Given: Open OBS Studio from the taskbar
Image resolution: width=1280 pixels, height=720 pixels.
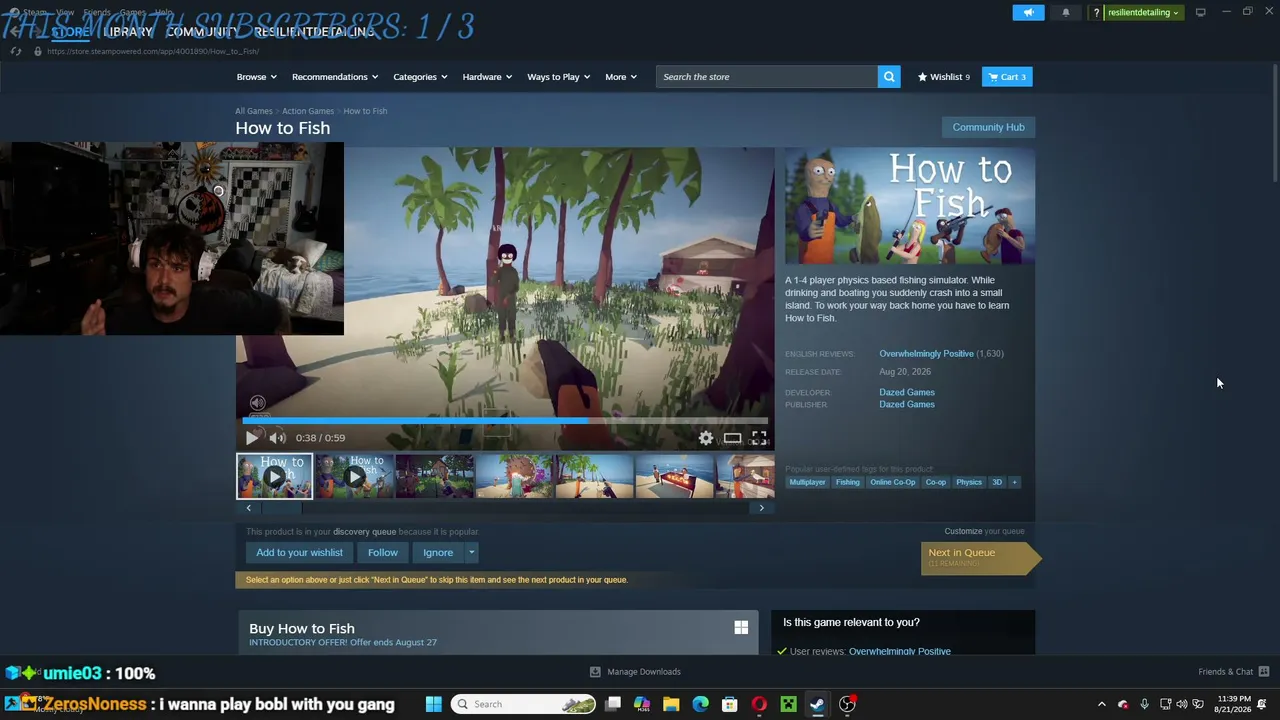Looking at the screenshot, I should (x=847, y=704).
